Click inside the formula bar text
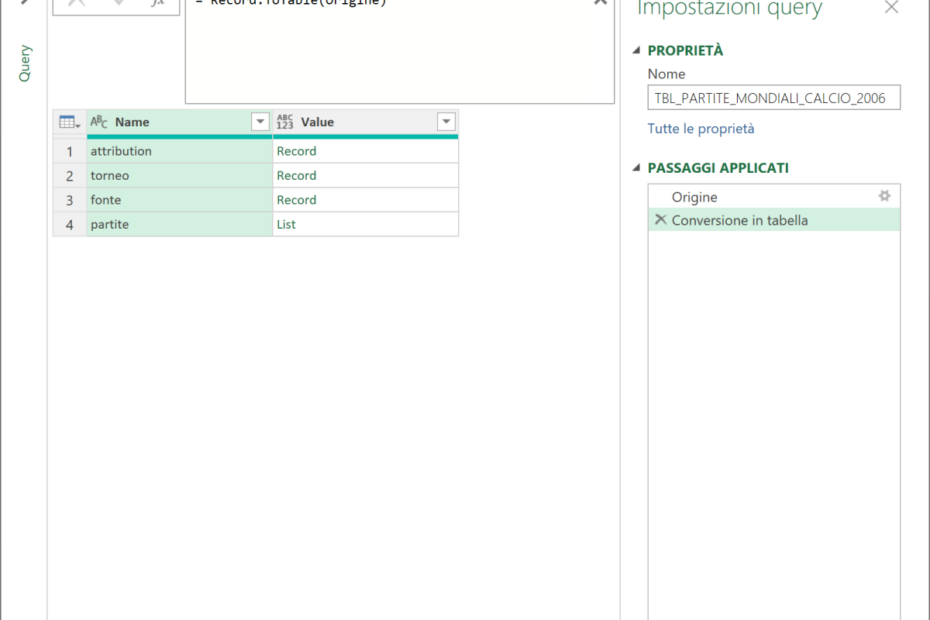The height and width of the screenshot is (620, 930). 291,3
